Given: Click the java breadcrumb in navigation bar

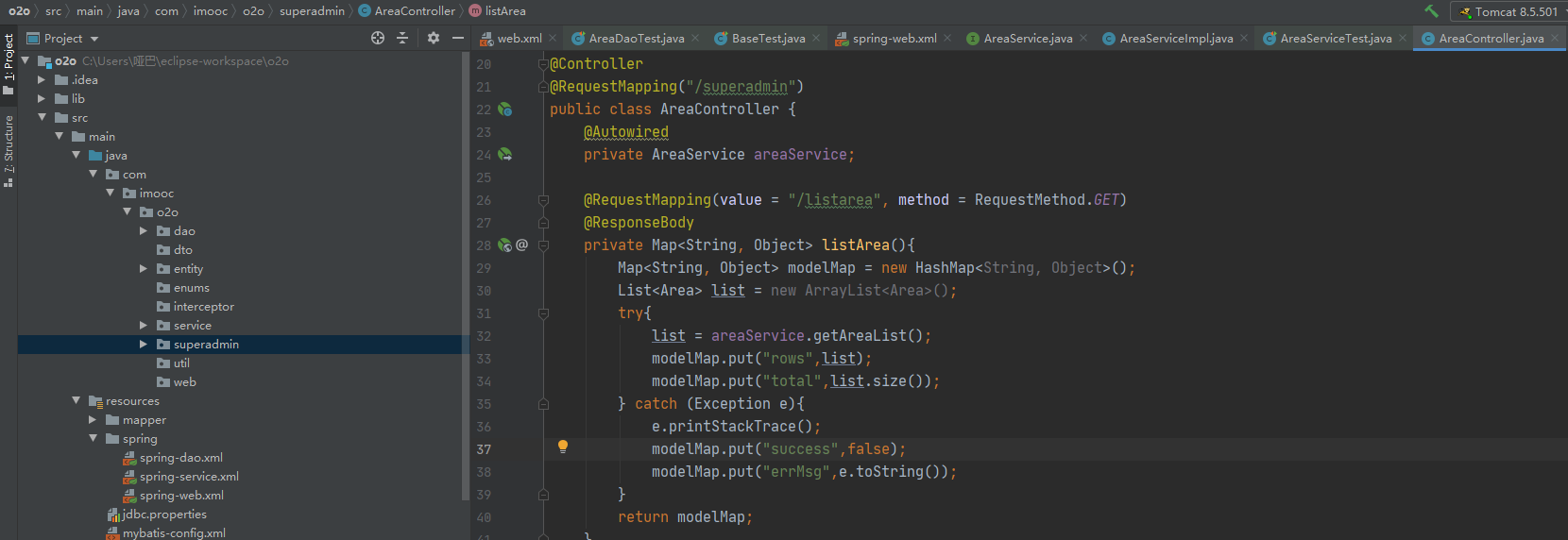Looking at the screenshot, I should [x=128, y=11].
